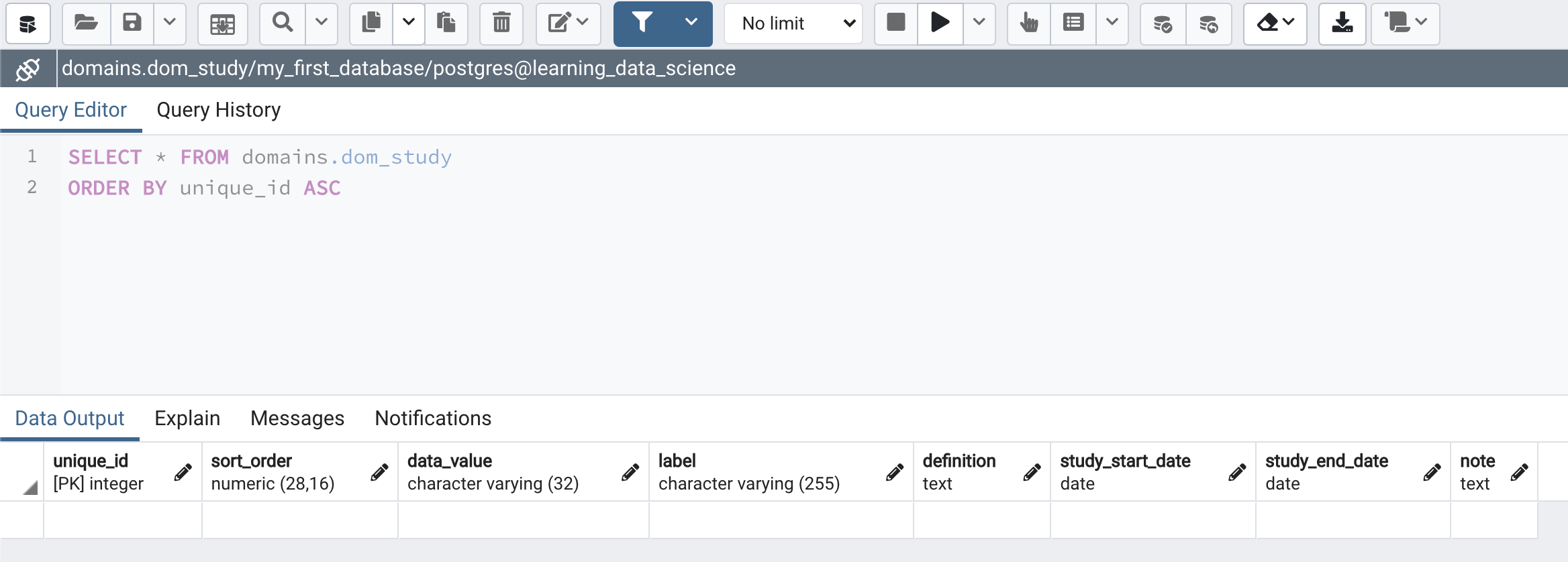Expand the filter options dropdown arrow
This screenshot has height=562, width=1568.
(x=691, y=23)
